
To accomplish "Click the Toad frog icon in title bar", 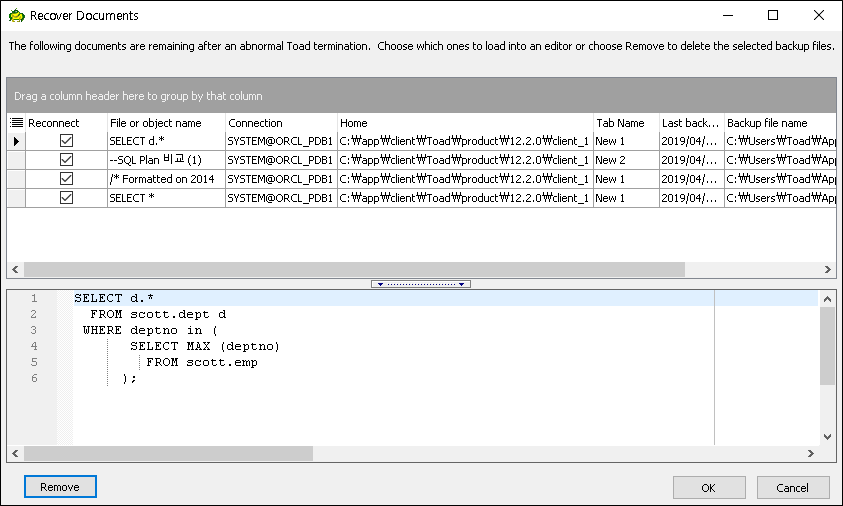I will [x=16, y=16].
